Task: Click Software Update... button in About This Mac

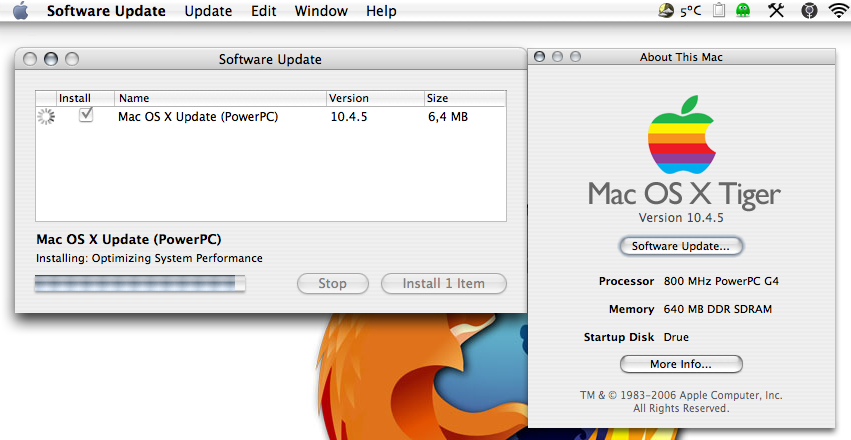Action: pyautogui.click(x=681, y=246)
